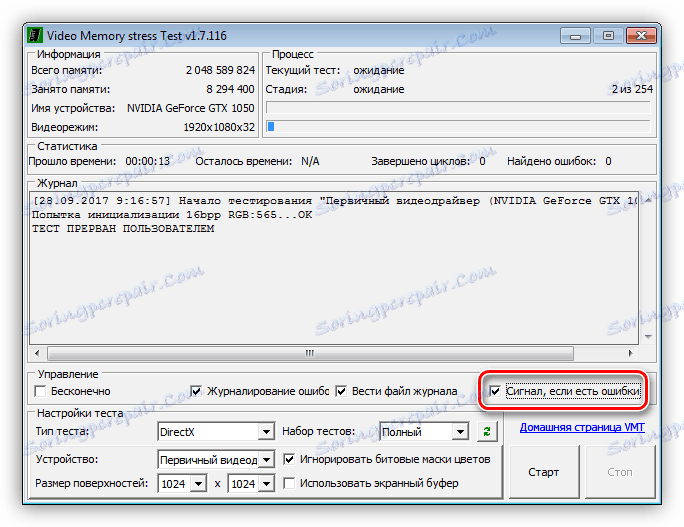The width and height of the screenshot is (684, 527).
Task: Click the Найдено ошибок label
Action: [x=551, y=161]
